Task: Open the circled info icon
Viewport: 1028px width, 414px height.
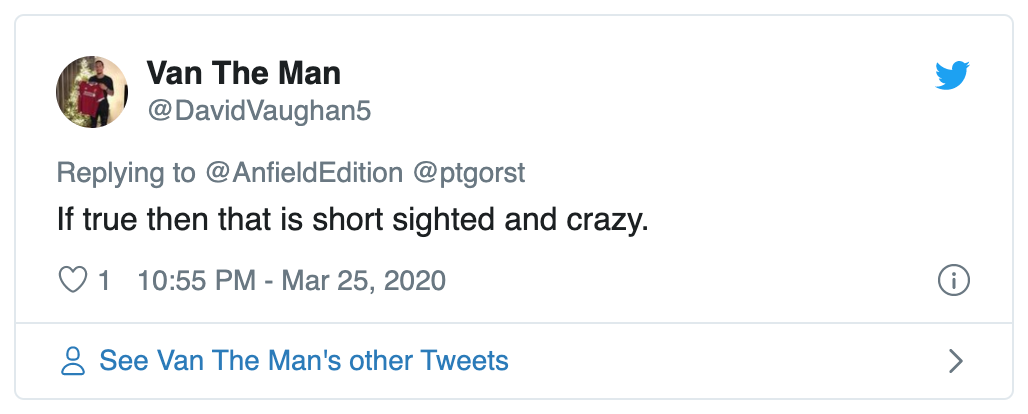Action: coord(954,280)
